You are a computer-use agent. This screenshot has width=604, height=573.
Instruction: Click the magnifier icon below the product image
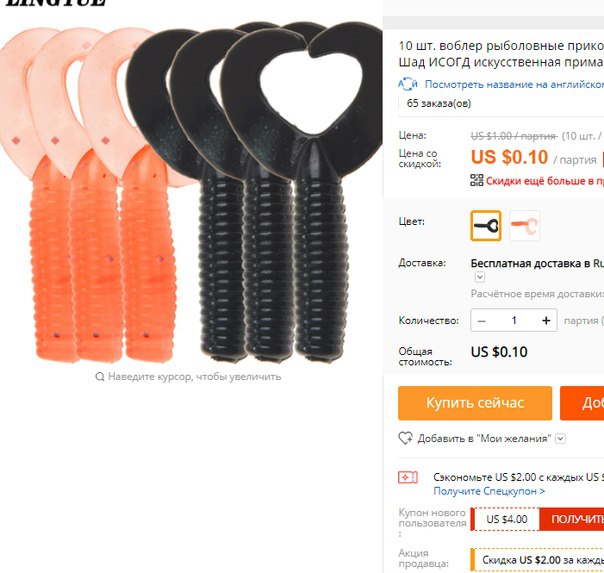pos(100,377)
